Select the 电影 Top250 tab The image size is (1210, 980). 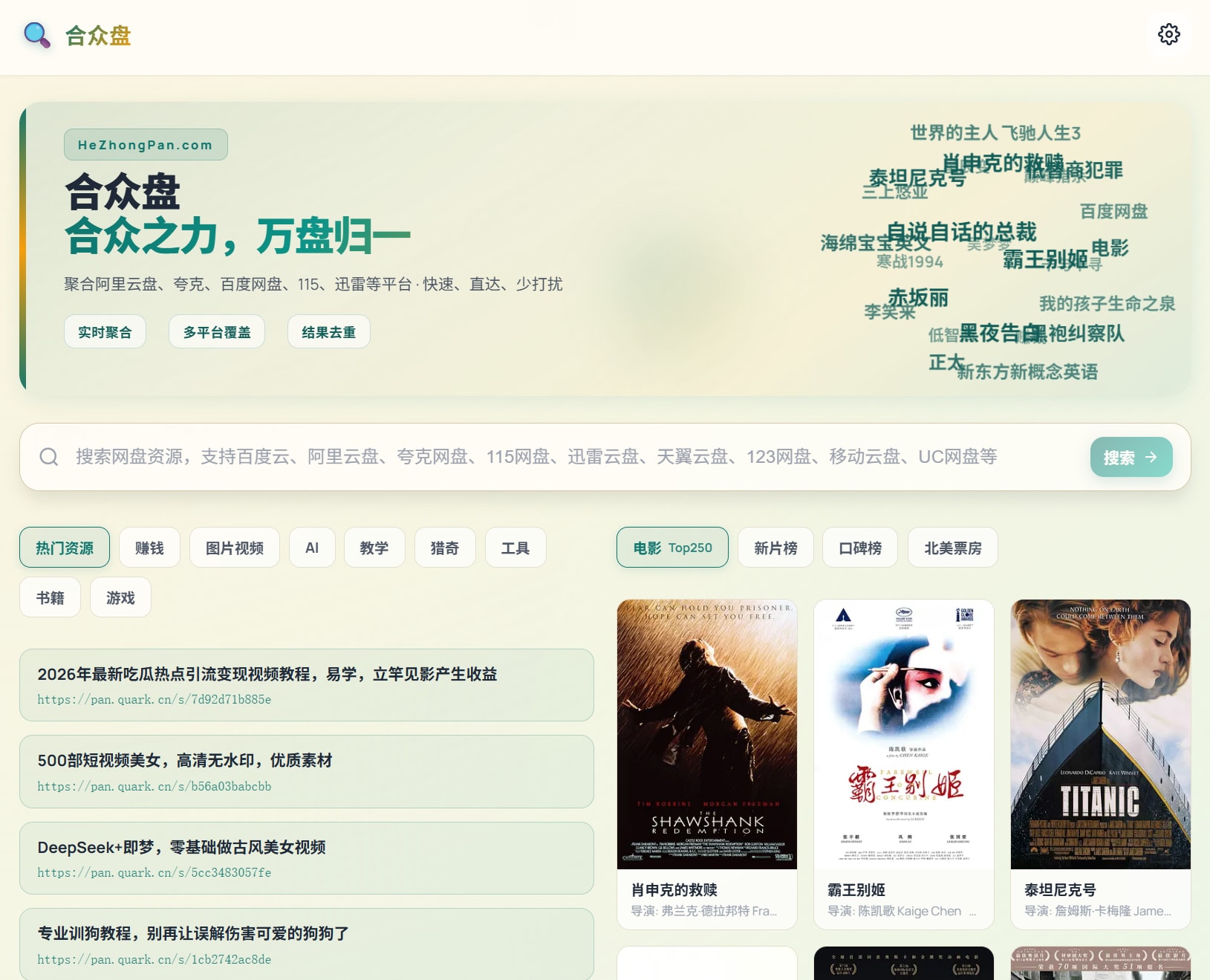(x=672, y=548)
